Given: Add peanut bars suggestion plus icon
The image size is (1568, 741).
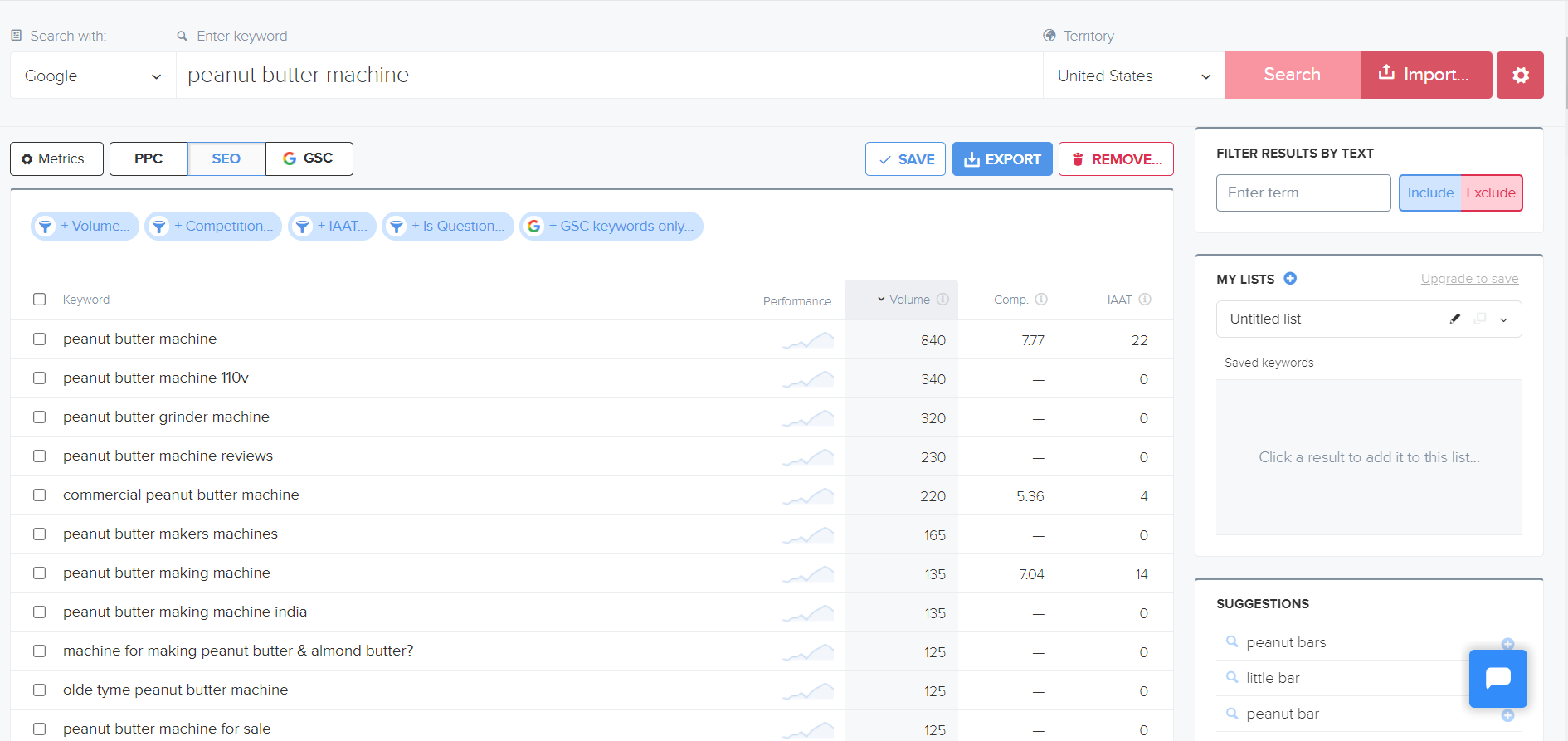Looking at the screenshot, I should (x=1507, y=644).
